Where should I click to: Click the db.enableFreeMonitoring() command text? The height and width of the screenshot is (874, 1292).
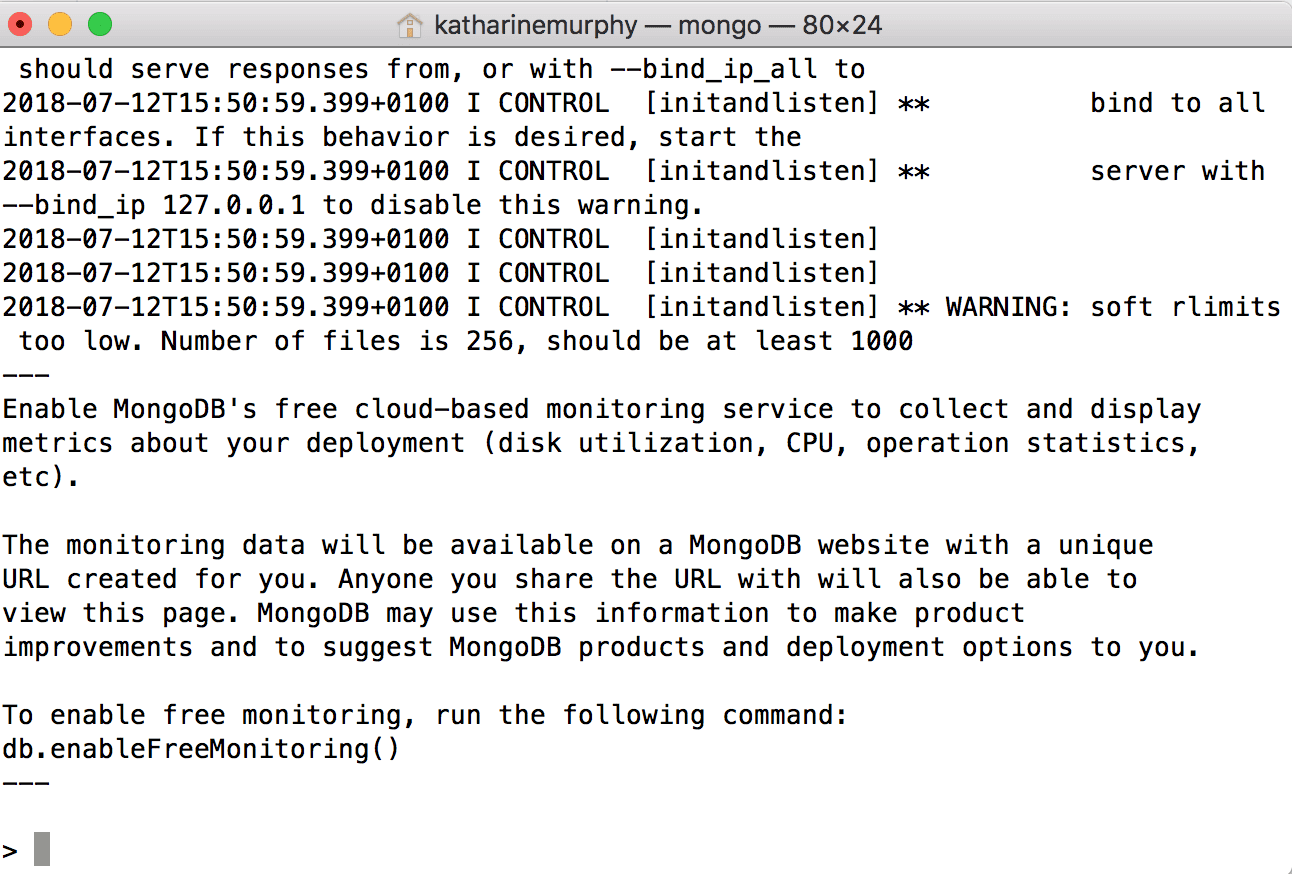click(201, 749)
